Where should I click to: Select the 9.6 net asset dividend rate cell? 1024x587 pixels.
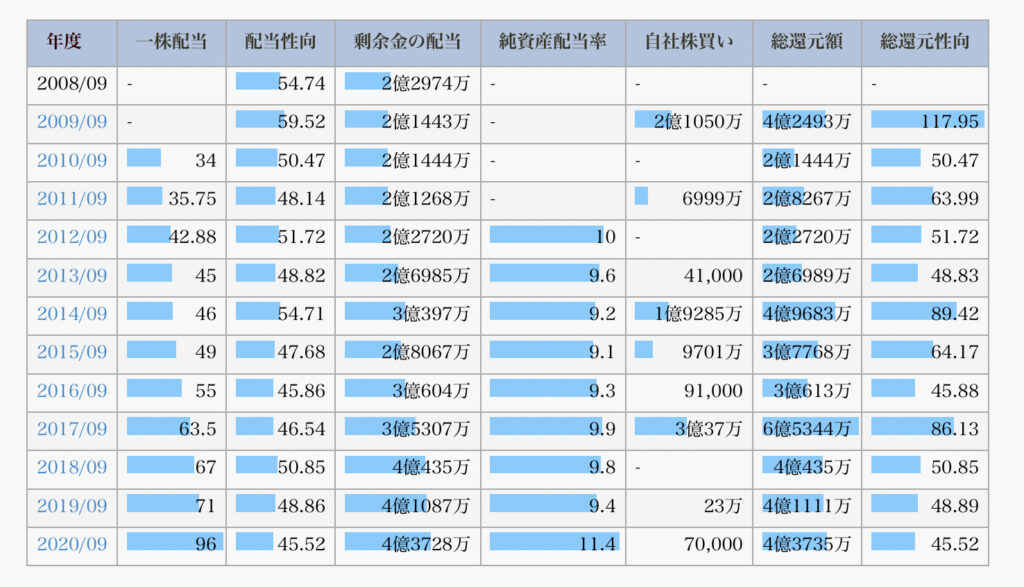coord(553,277)
